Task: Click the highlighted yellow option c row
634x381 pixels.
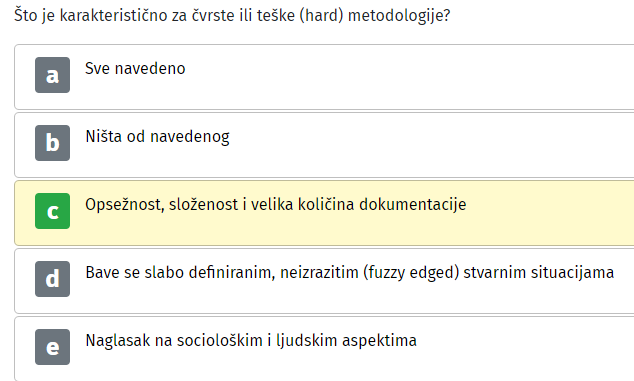Action: pyautogui.click(x=324, y=213)
